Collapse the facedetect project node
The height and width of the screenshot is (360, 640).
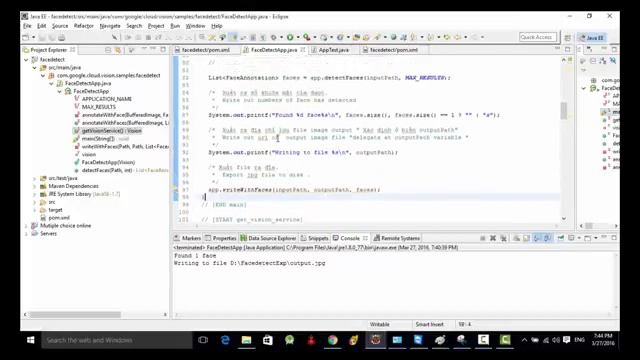click(x=27, y=60)
